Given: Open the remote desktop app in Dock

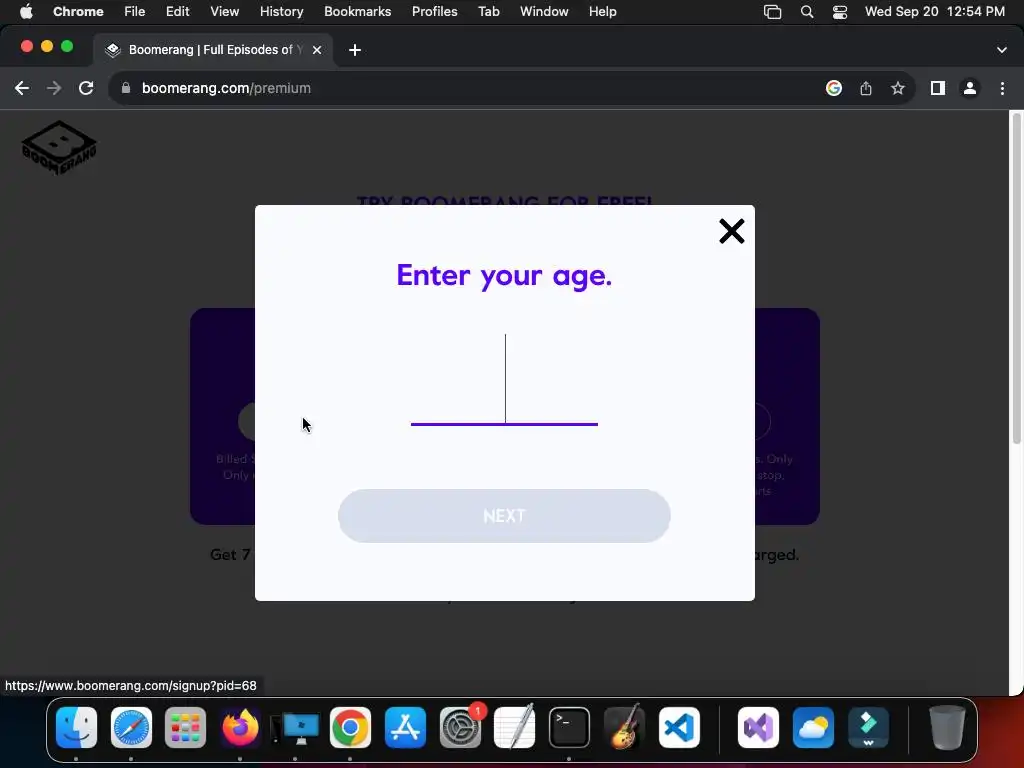Looking at the screenshot, I should pos(295,728).
